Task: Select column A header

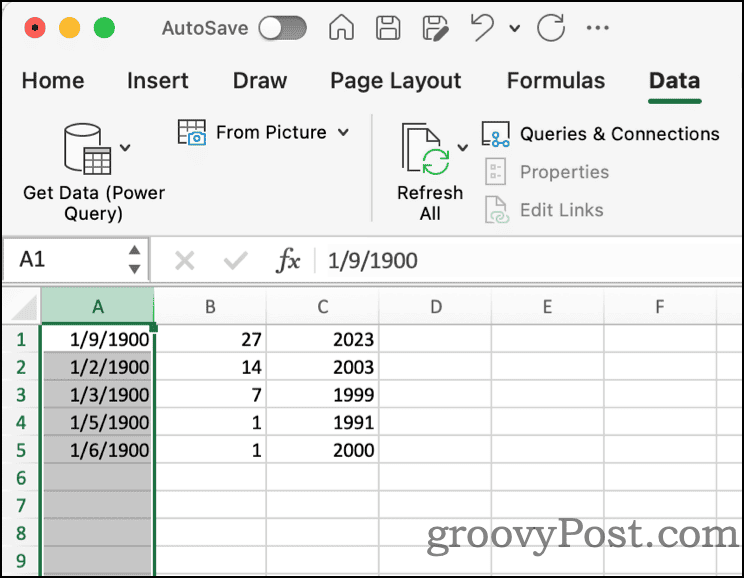Action: [98, 307]
